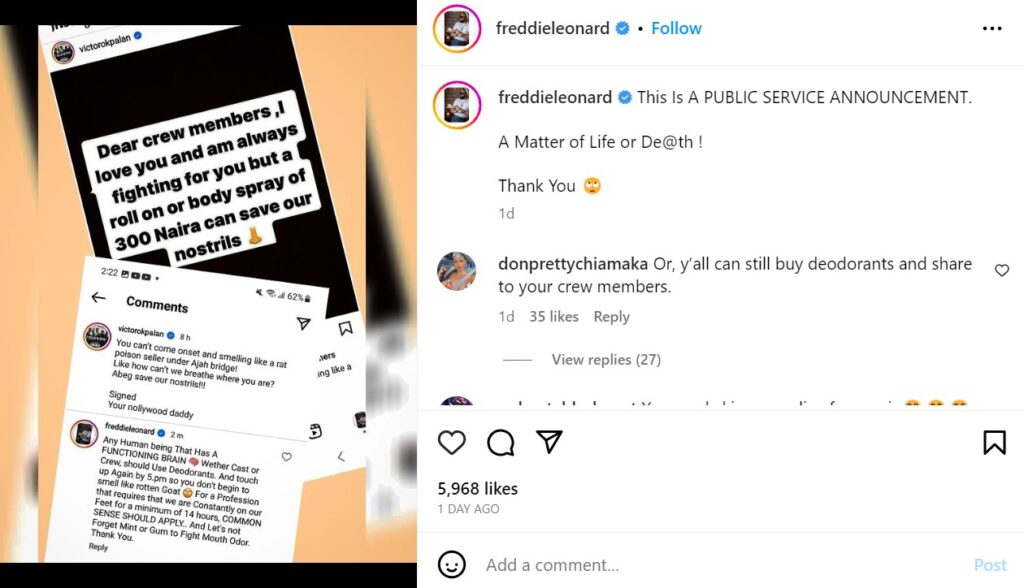
Task: Open the freddieleonard avatar beside the caption
Action: [456, 105]
